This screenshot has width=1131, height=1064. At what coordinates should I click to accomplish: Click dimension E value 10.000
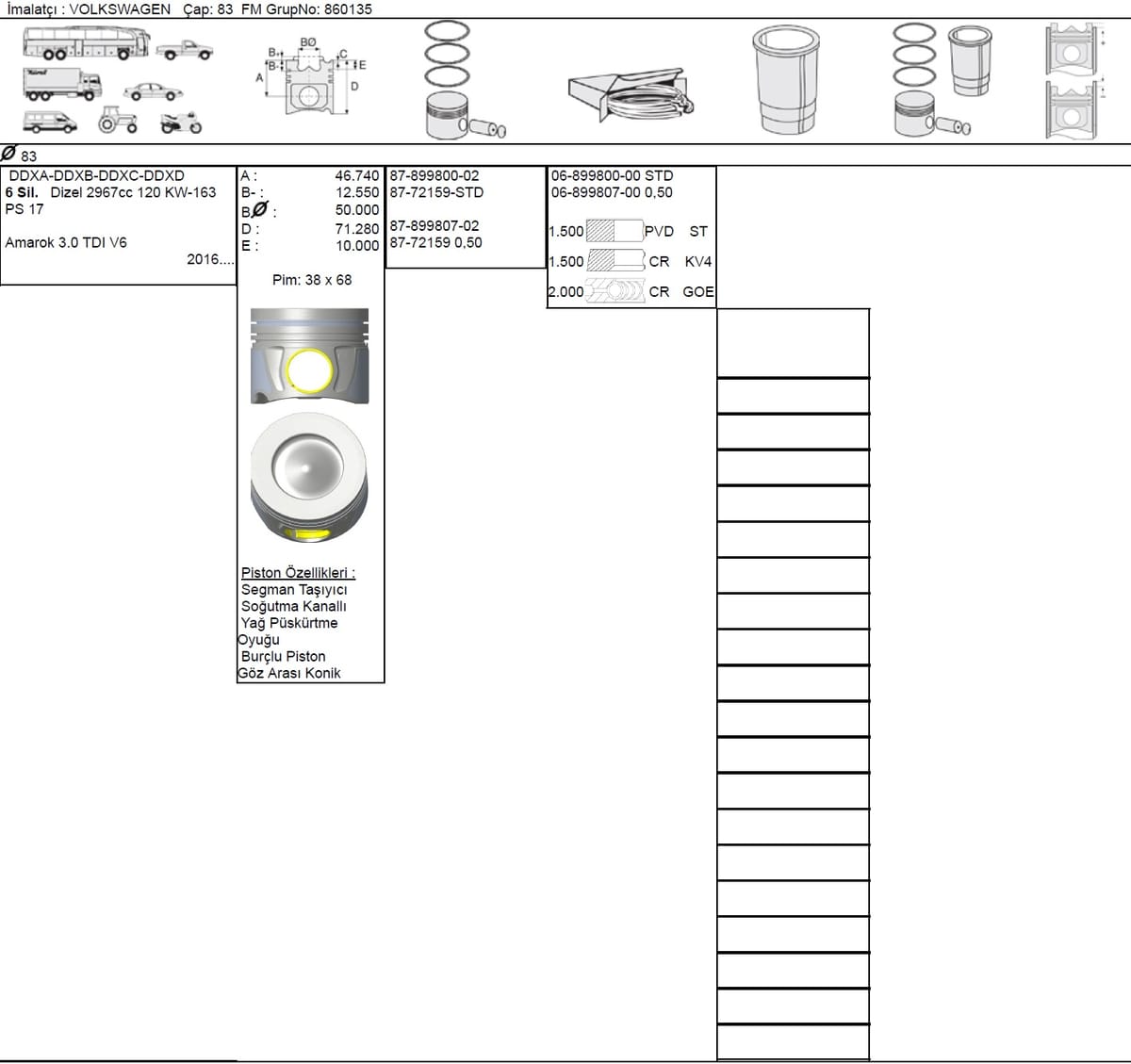click(357, 246)
